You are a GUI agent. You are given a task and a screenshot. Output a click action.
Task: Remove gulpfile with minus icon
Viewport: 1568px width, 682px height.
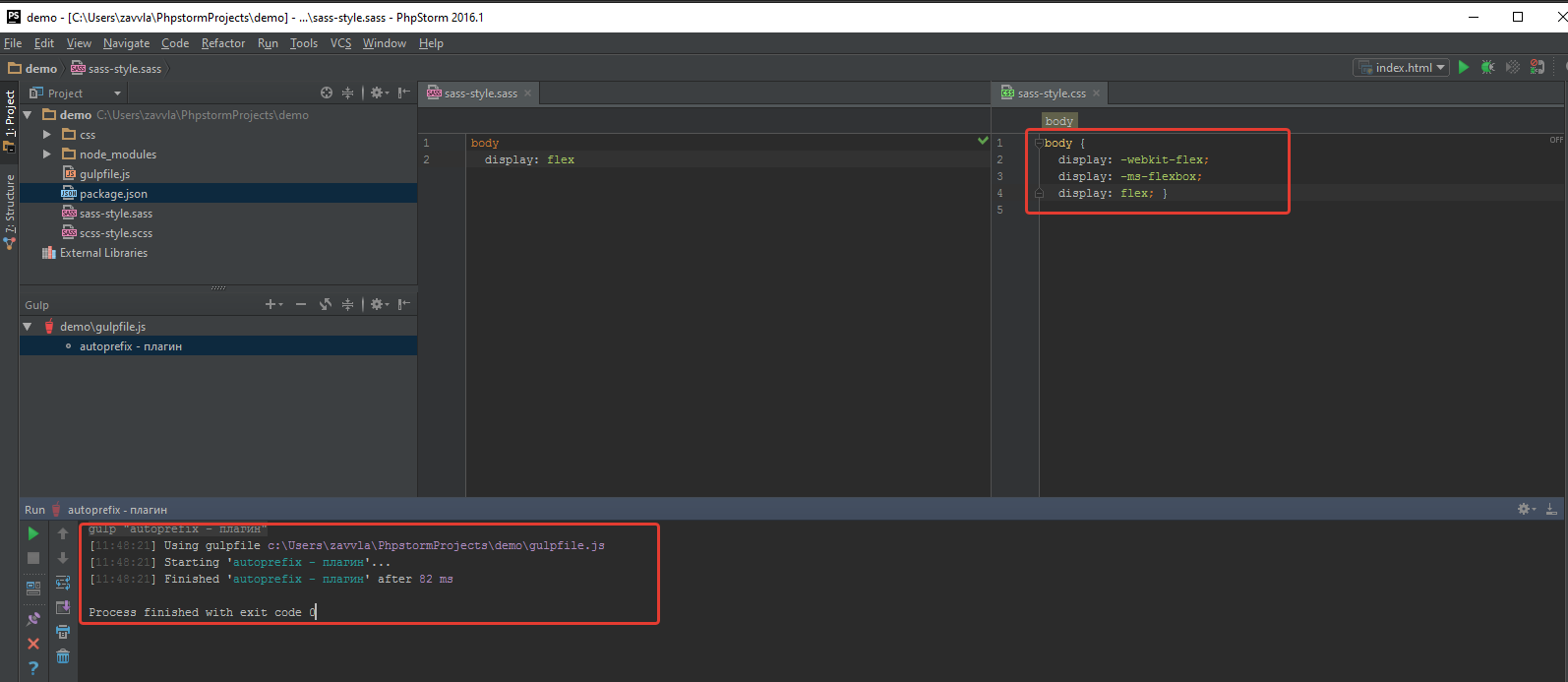pos(301,304)
